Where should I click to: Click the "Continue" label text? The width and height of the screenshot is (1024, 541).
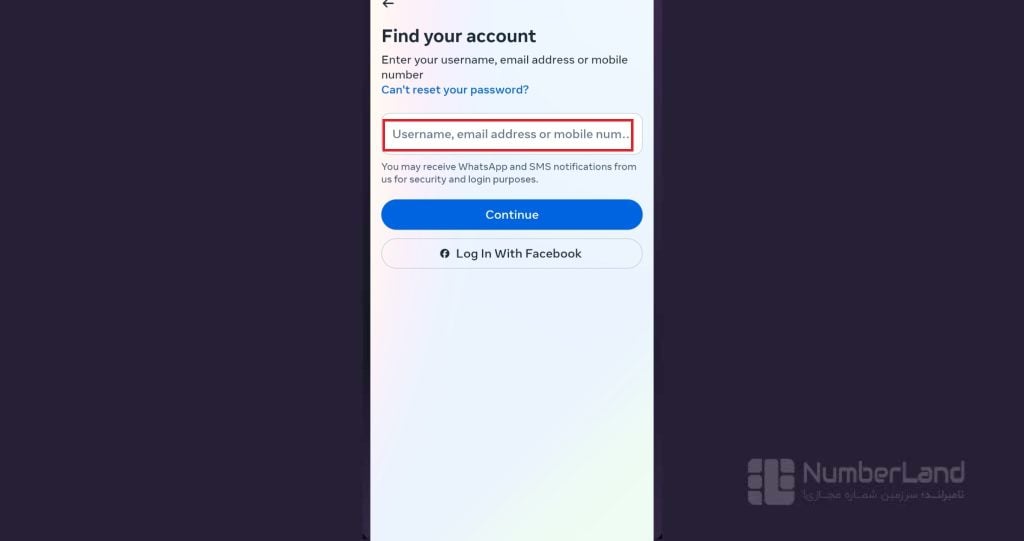(512, 214)
